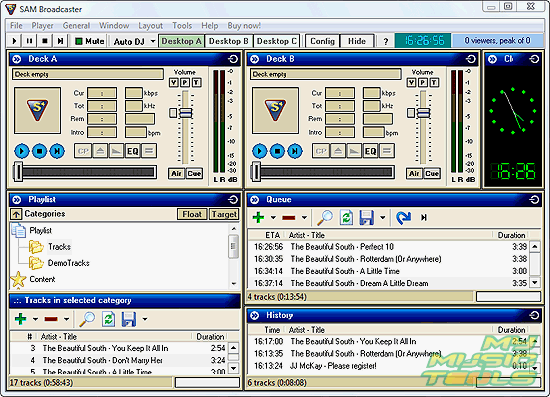550x397 pixels.
Task: Open the Queue remove dropdown arrow
Action: (x=304, y=217)
